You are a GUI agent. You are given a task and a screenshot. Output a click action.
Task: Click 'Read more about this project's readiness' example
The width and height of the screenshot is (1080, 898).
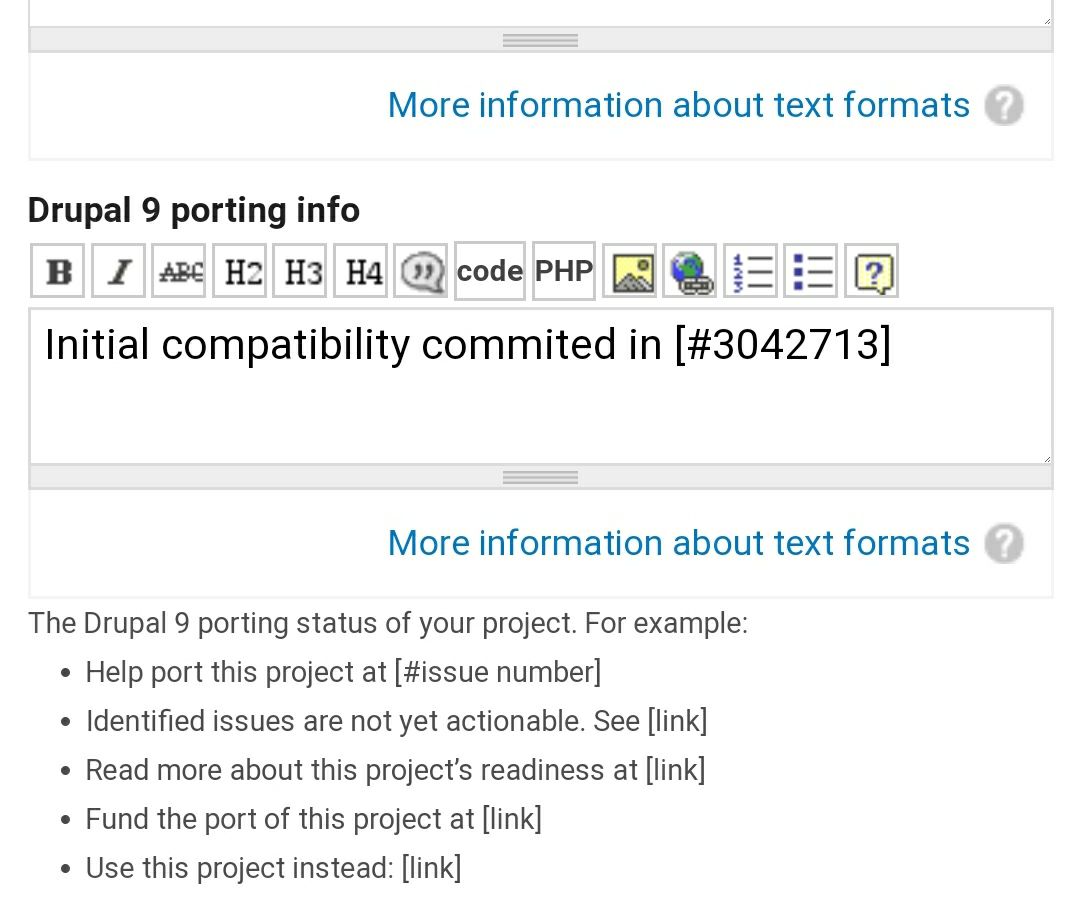pyautogui.click(x=395, y=770)
